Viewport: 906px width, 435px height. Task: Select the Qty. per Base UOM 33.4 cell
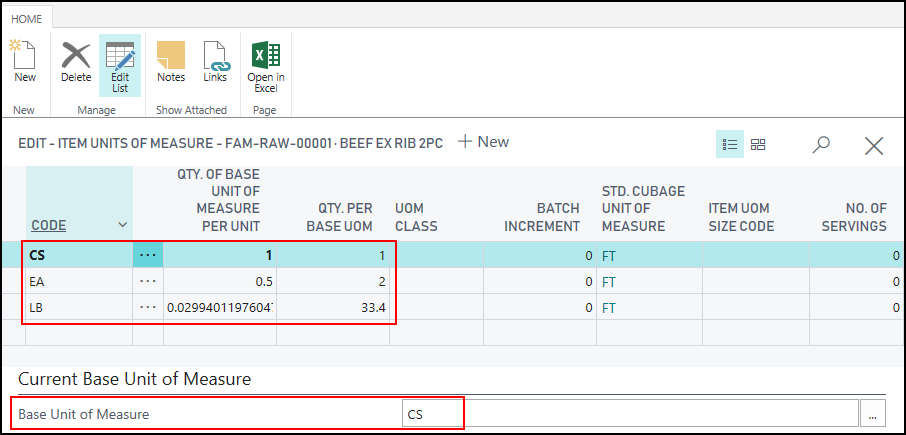333,307
